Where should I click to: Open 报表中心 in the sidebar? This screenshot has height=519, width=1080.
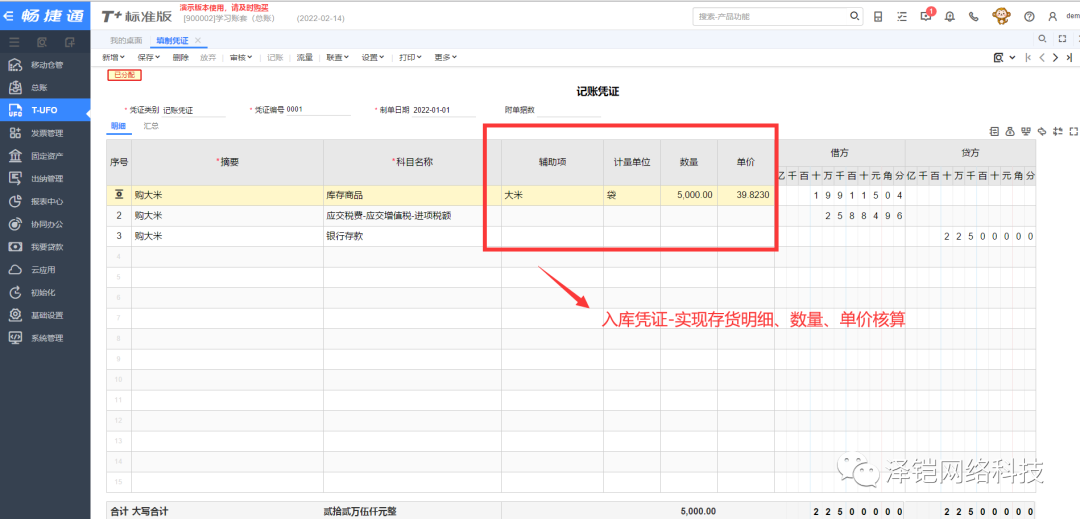pyautogui.click(x=46, y=201)
